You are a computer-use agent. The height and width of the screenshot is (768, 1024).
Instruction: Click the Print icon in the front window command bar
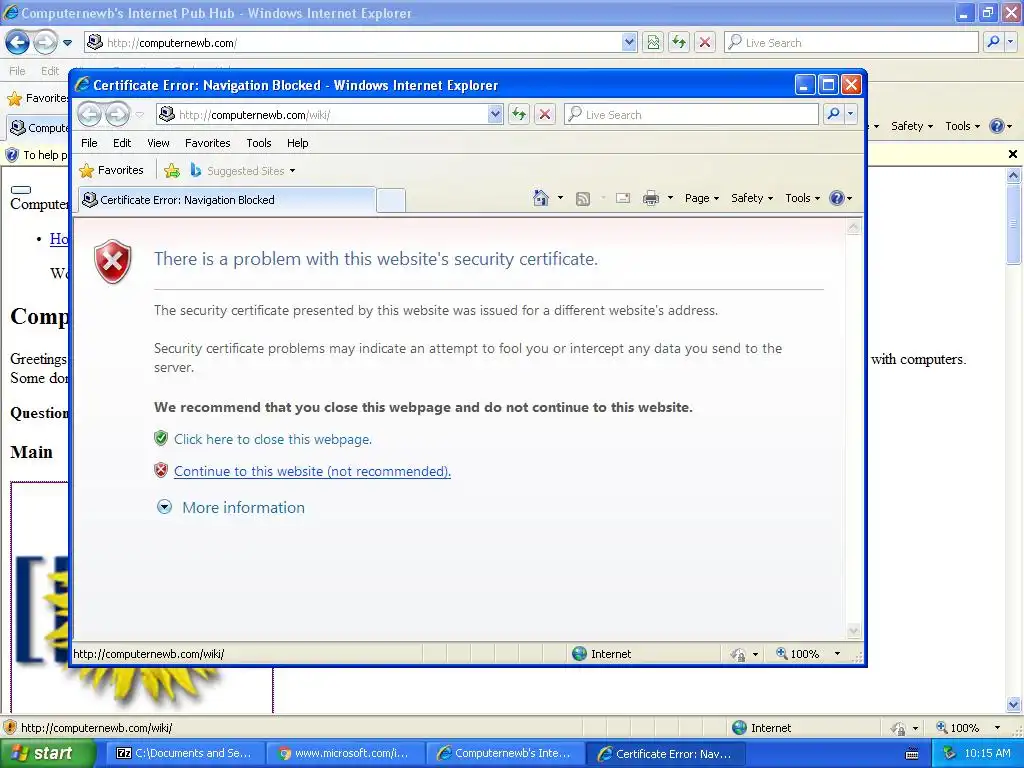(x=651, y=198)
